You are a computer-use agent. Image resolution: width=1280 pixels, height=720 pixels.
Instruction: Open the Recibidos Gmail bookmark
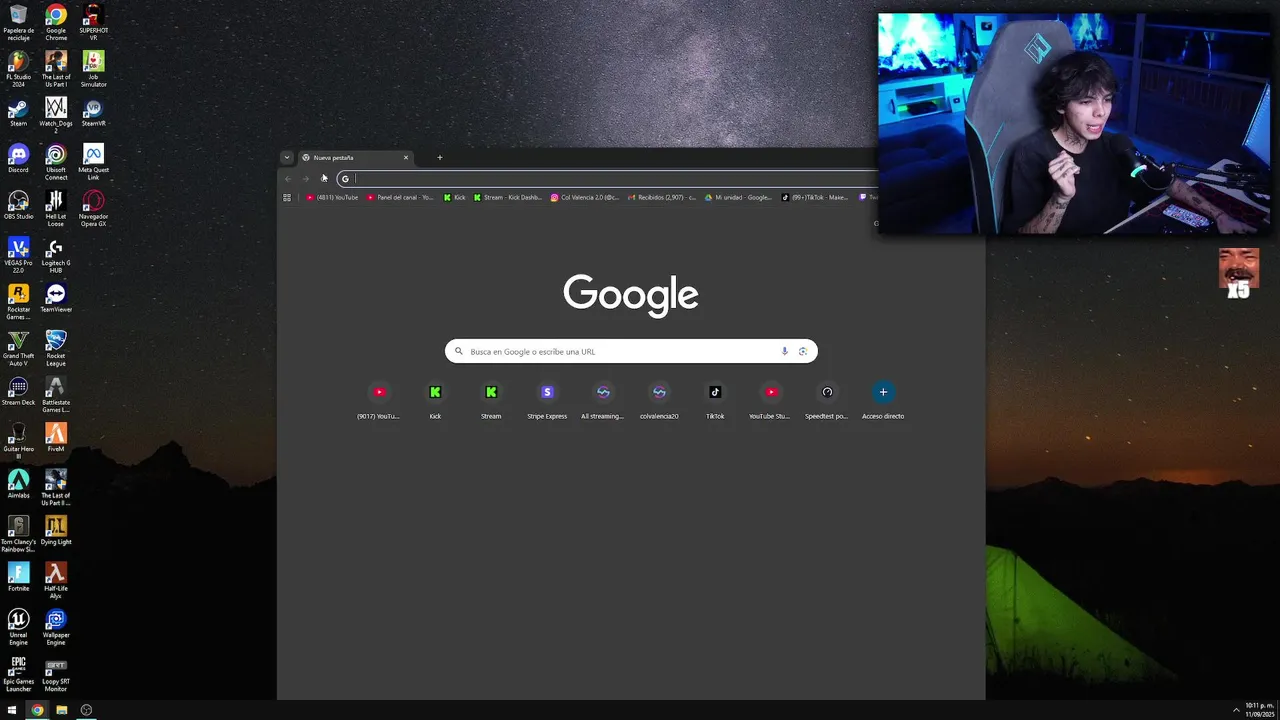(661, 197)
